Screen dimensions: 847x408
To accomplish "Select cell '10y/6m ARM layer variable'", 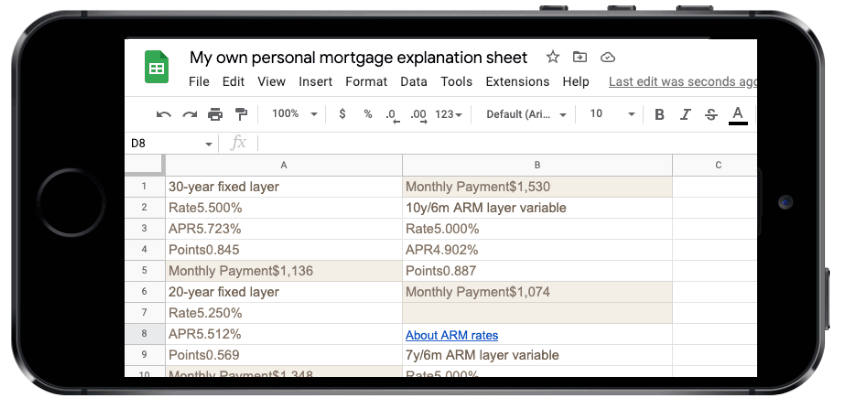I will (x=537, y=208).
